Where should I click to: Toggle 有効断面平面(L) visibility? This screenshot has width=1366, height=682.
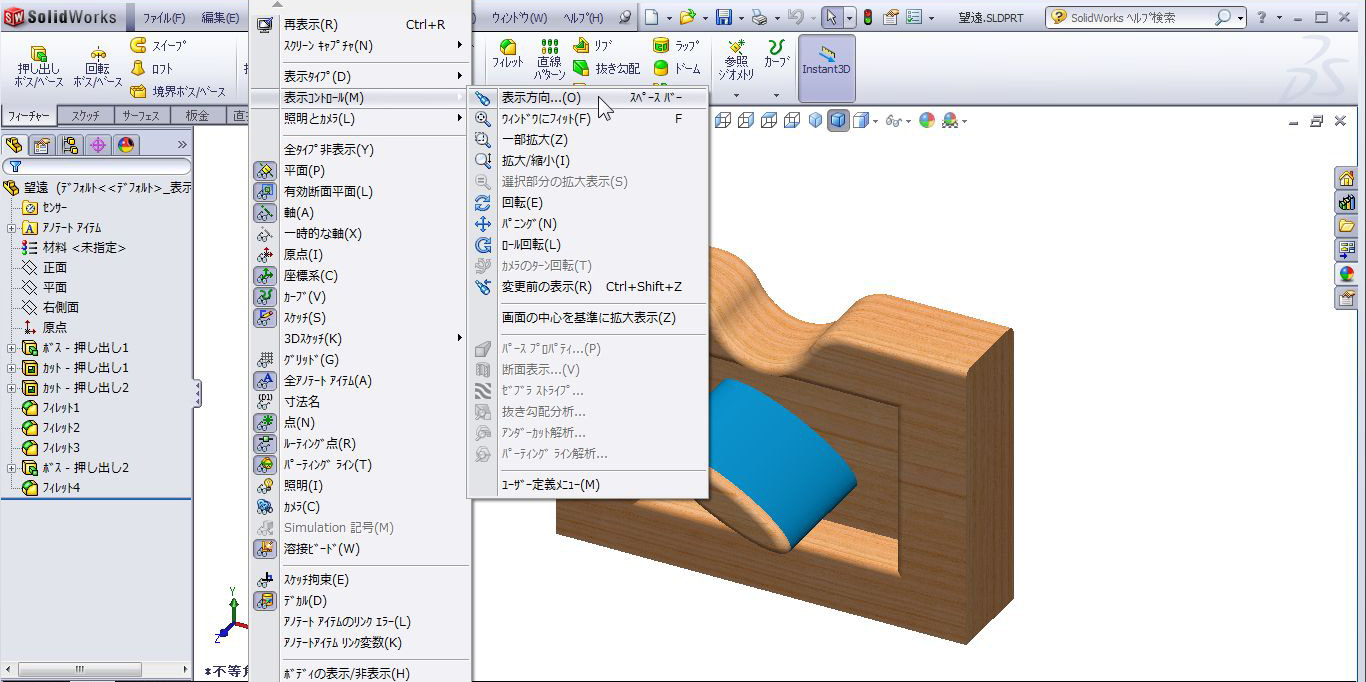(360, 192)
